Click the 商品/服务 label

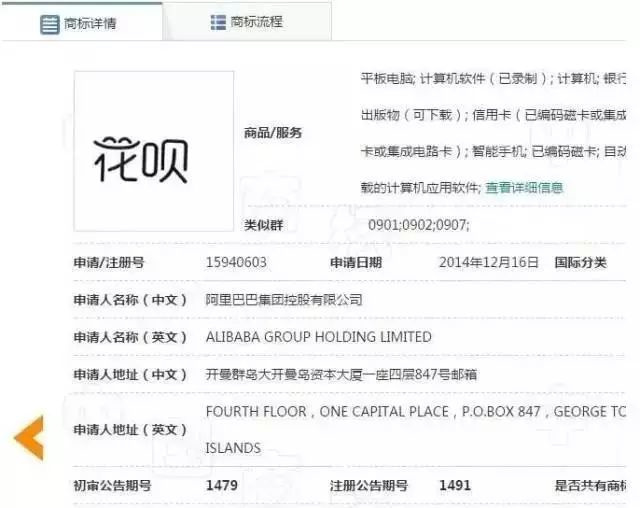click(x=273, y=133)
